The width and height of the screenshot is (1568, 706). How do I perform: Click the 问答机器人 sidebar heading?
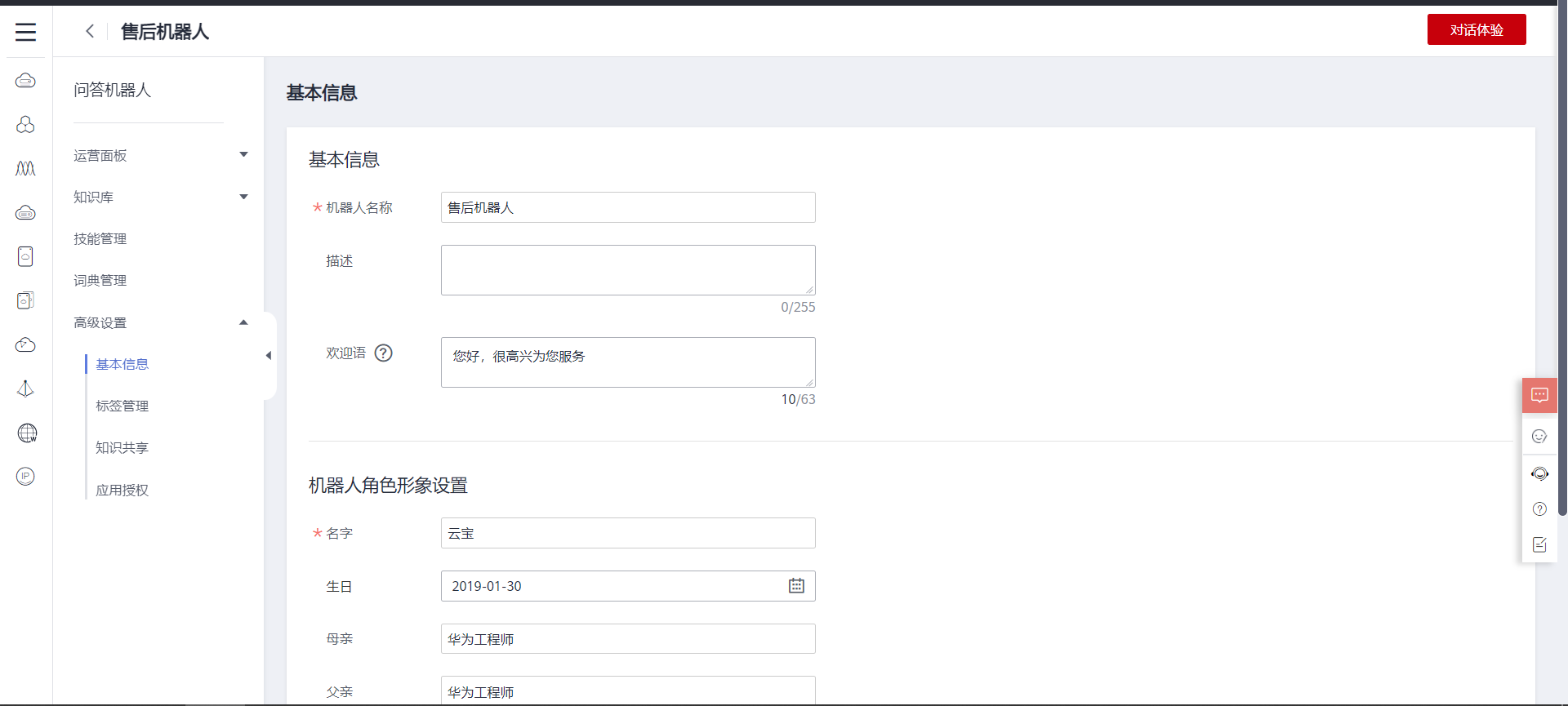point(112,90)
